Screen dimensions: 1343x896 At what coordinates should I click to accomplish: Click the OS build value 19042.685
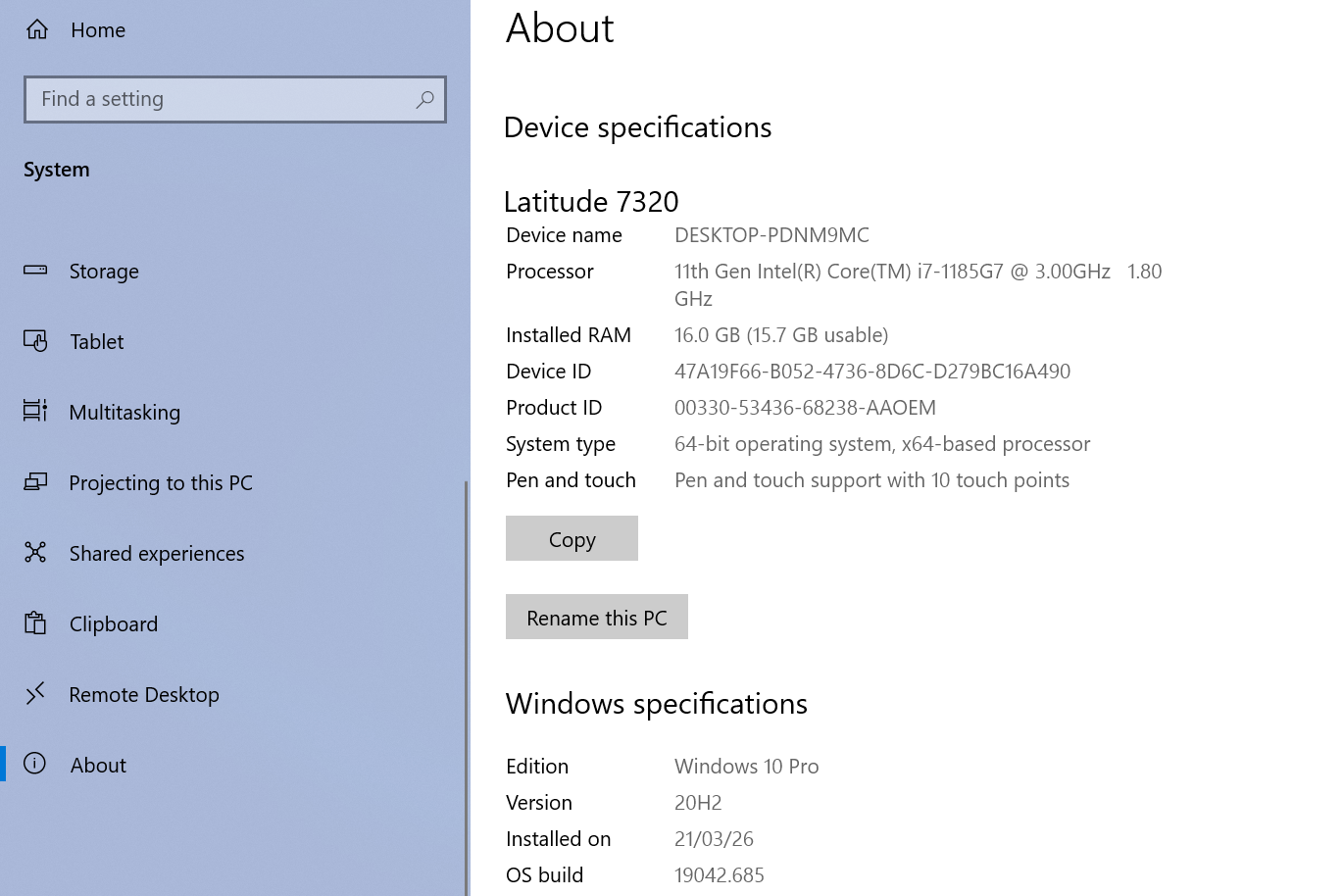pyautogui.click(x=719, y=875)
